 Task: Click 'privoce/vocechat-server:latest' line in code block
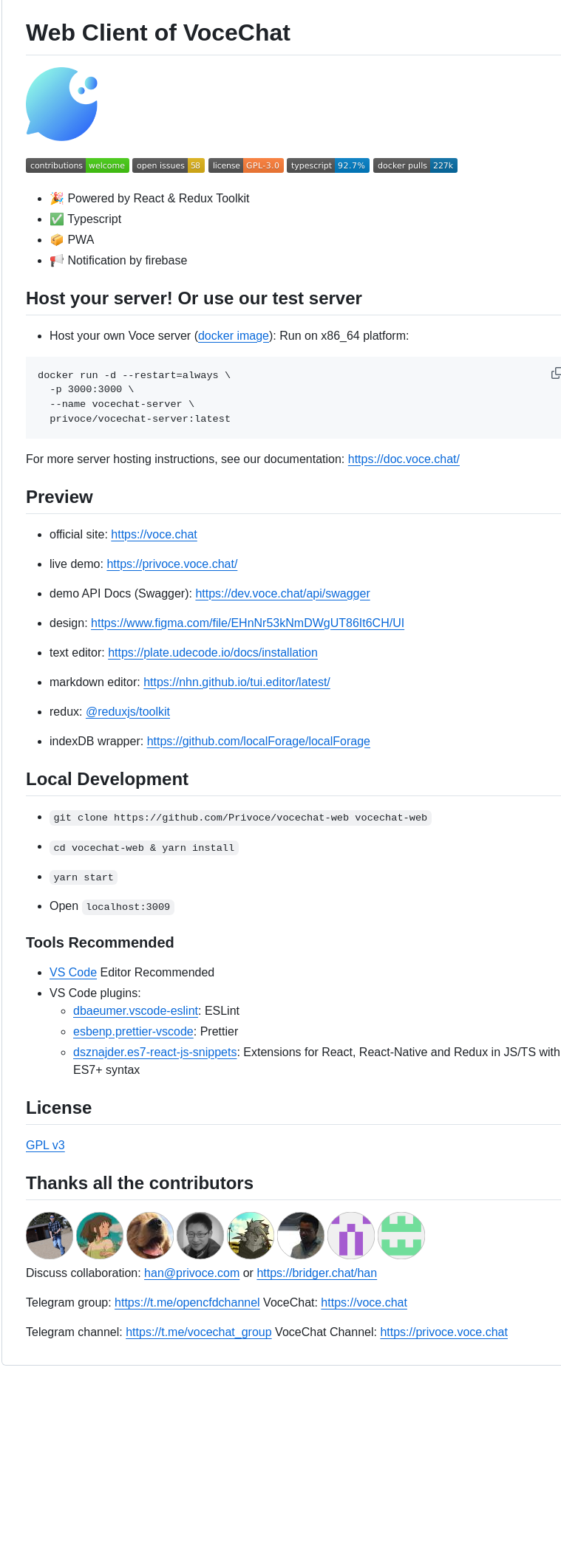tap(140, 419)
